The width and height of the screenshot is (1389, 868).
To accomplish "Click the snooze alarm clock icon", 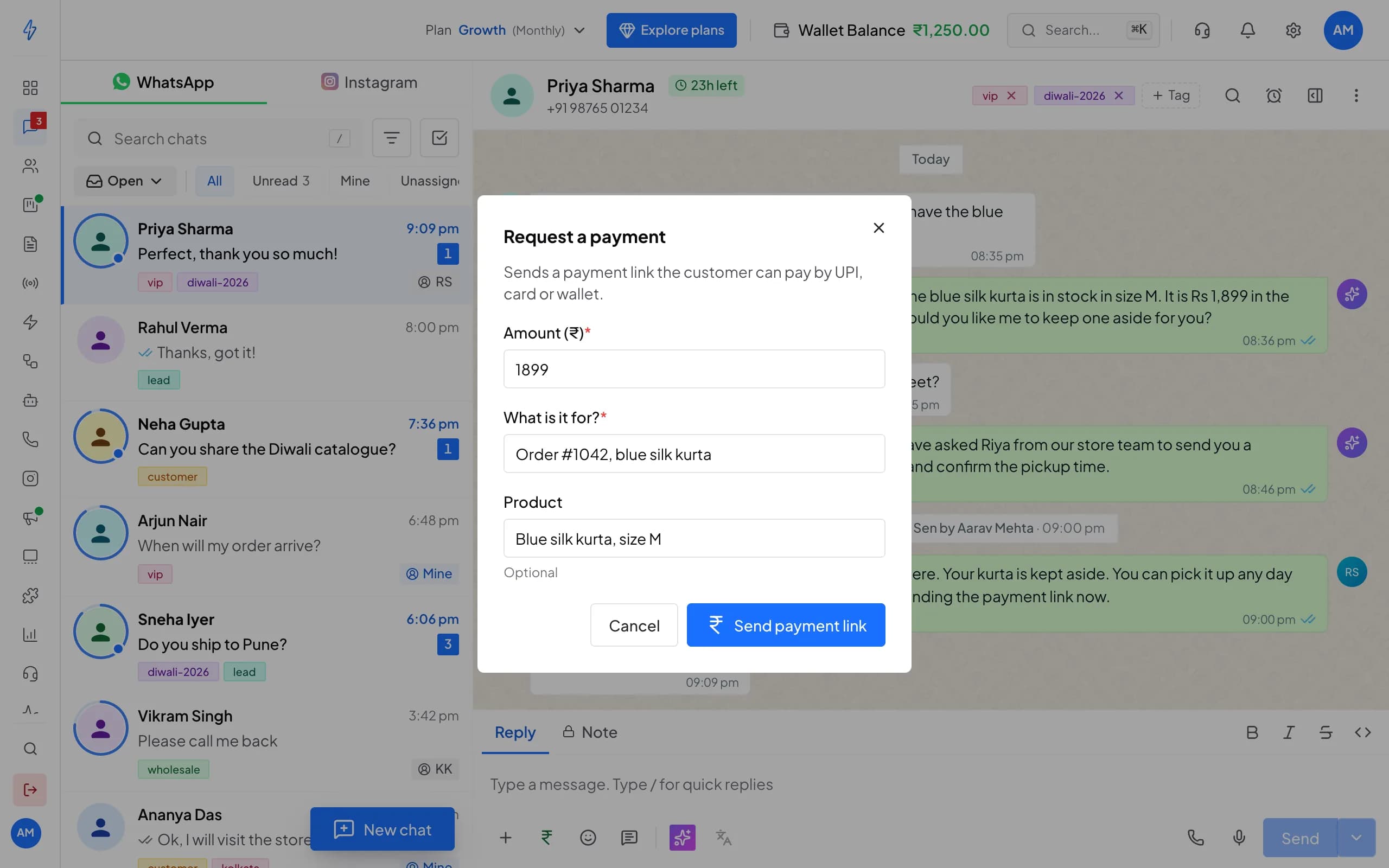I will (x=1273, y=95).
